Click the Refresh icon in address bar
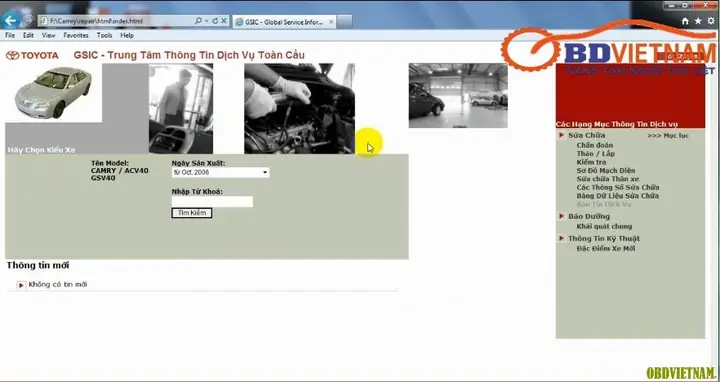This screenshot has width=720, height=382. pyautogui.click(x=215, y=21)
